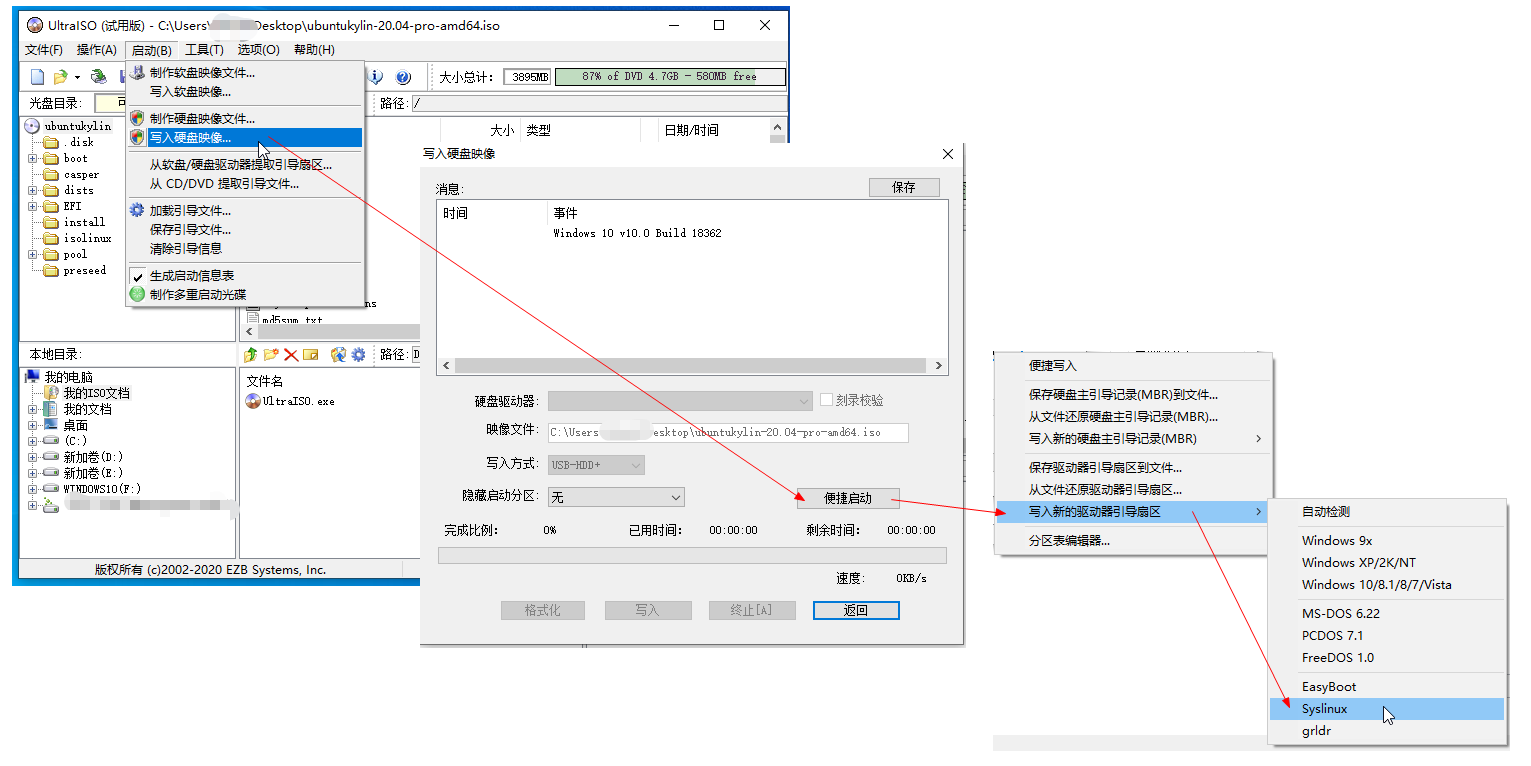Click the 保存 button in write dialog
The image size is (1531, 766).
[x=904, y=187]
